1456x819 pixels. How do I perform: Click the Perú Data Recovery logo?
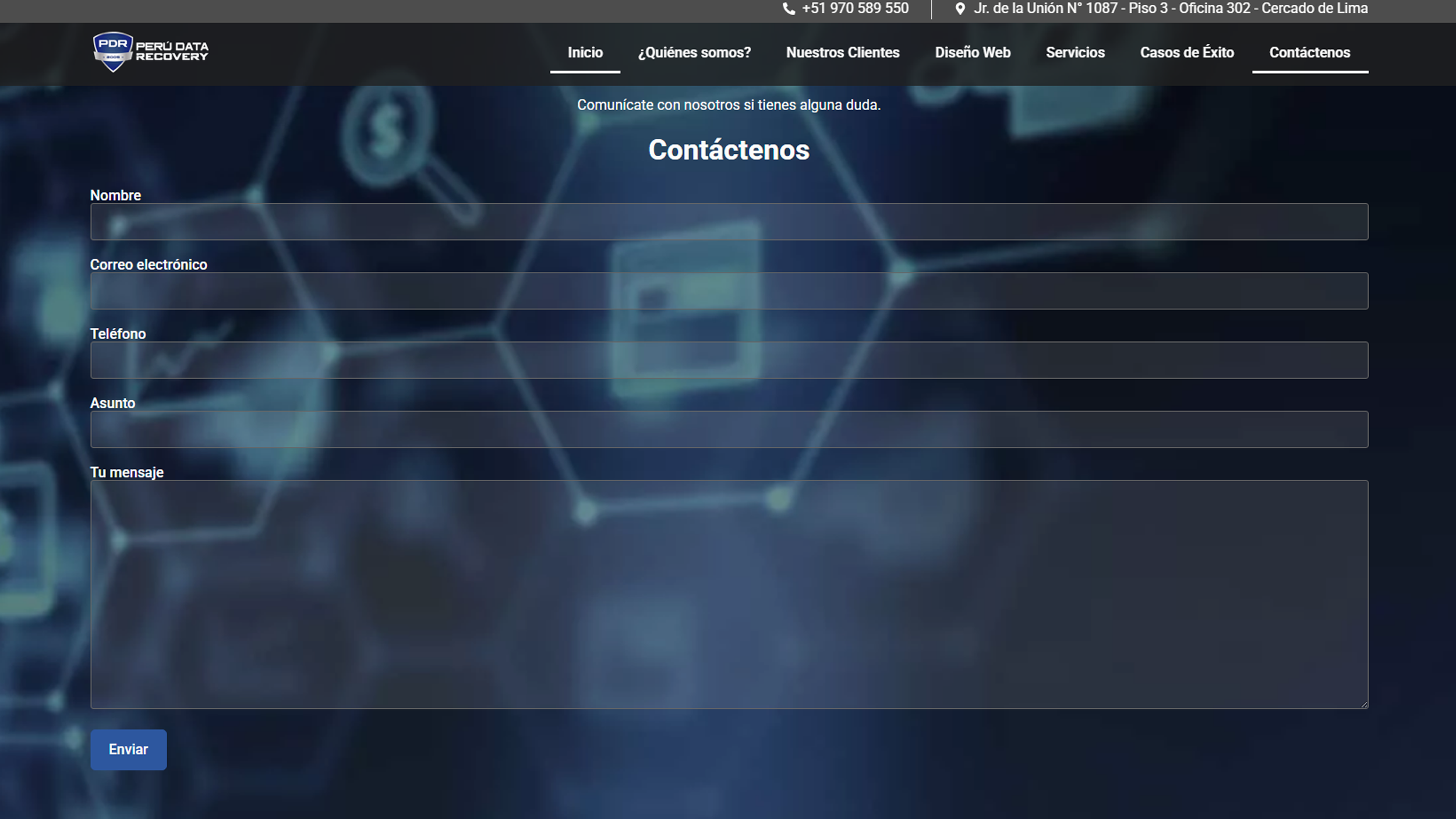[x=150, y=52]
